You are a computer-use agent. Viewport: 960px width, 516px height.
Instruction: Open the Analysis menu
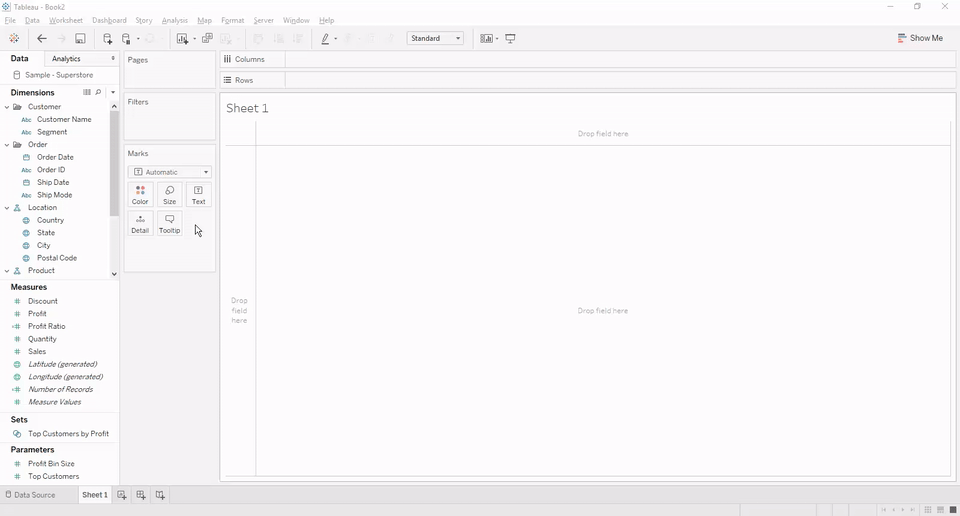(174, 20)
